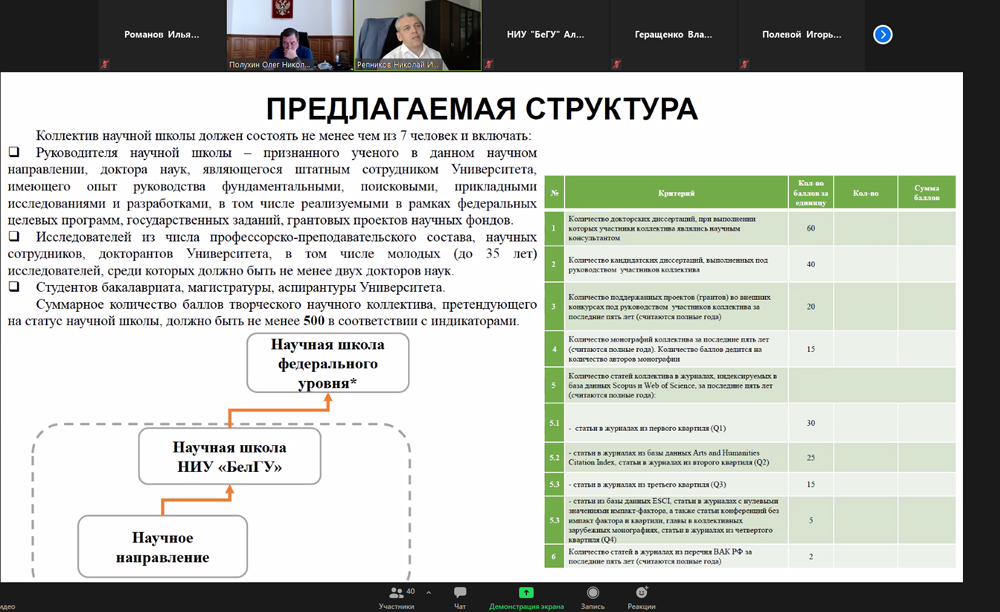Start recording with the Запись button

point(593,596)
